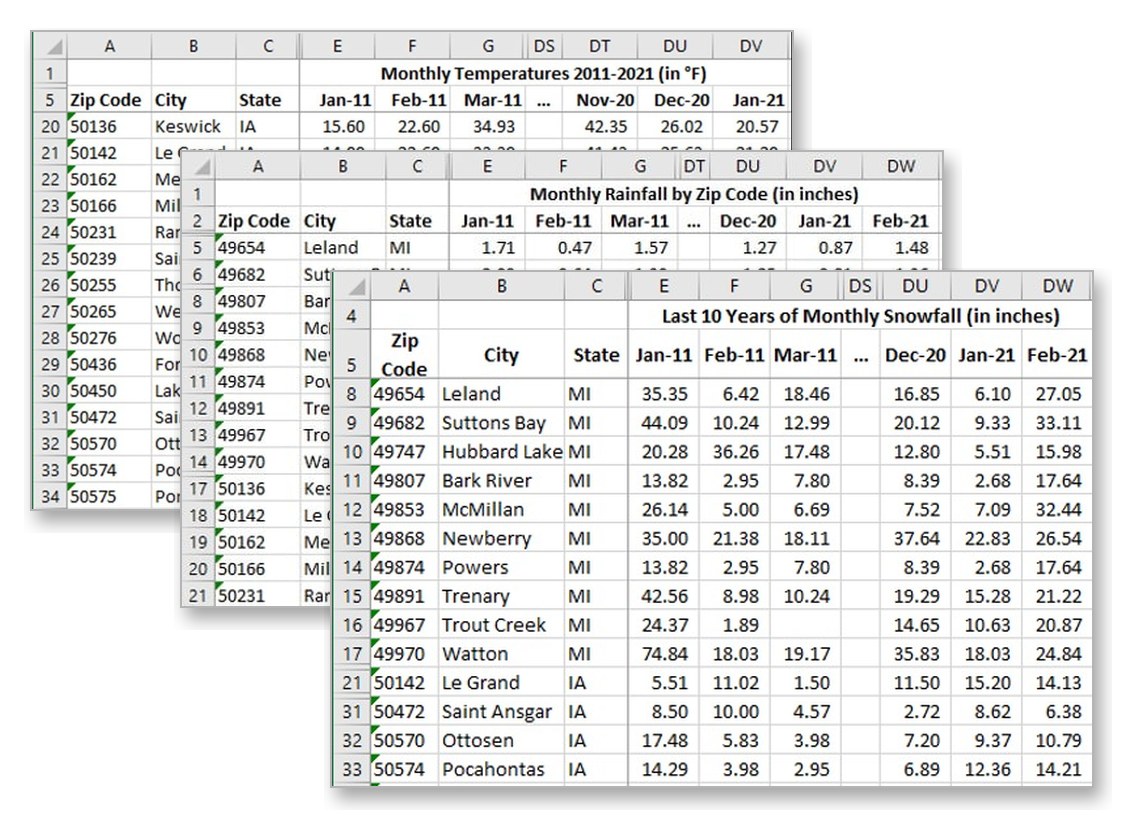Click the 'Ottosen' city cell
Screen dimensions: 1124x818
pos(501,741)
